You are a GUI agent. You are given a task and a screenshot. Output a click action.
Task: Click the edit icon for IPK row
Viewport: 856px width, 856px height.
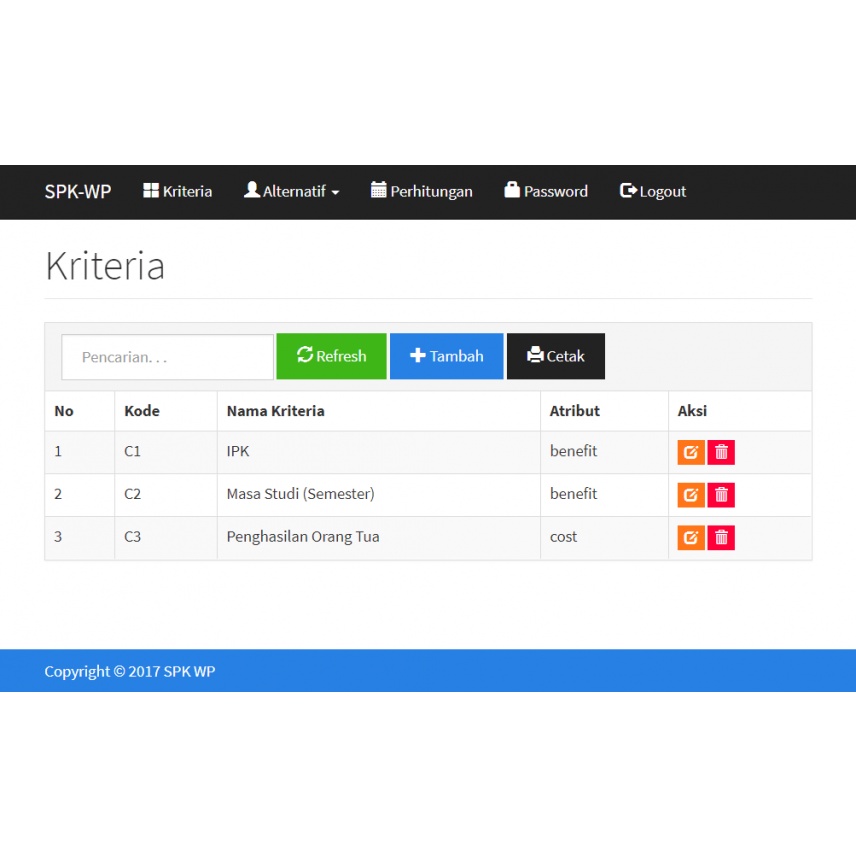point(690,452)
